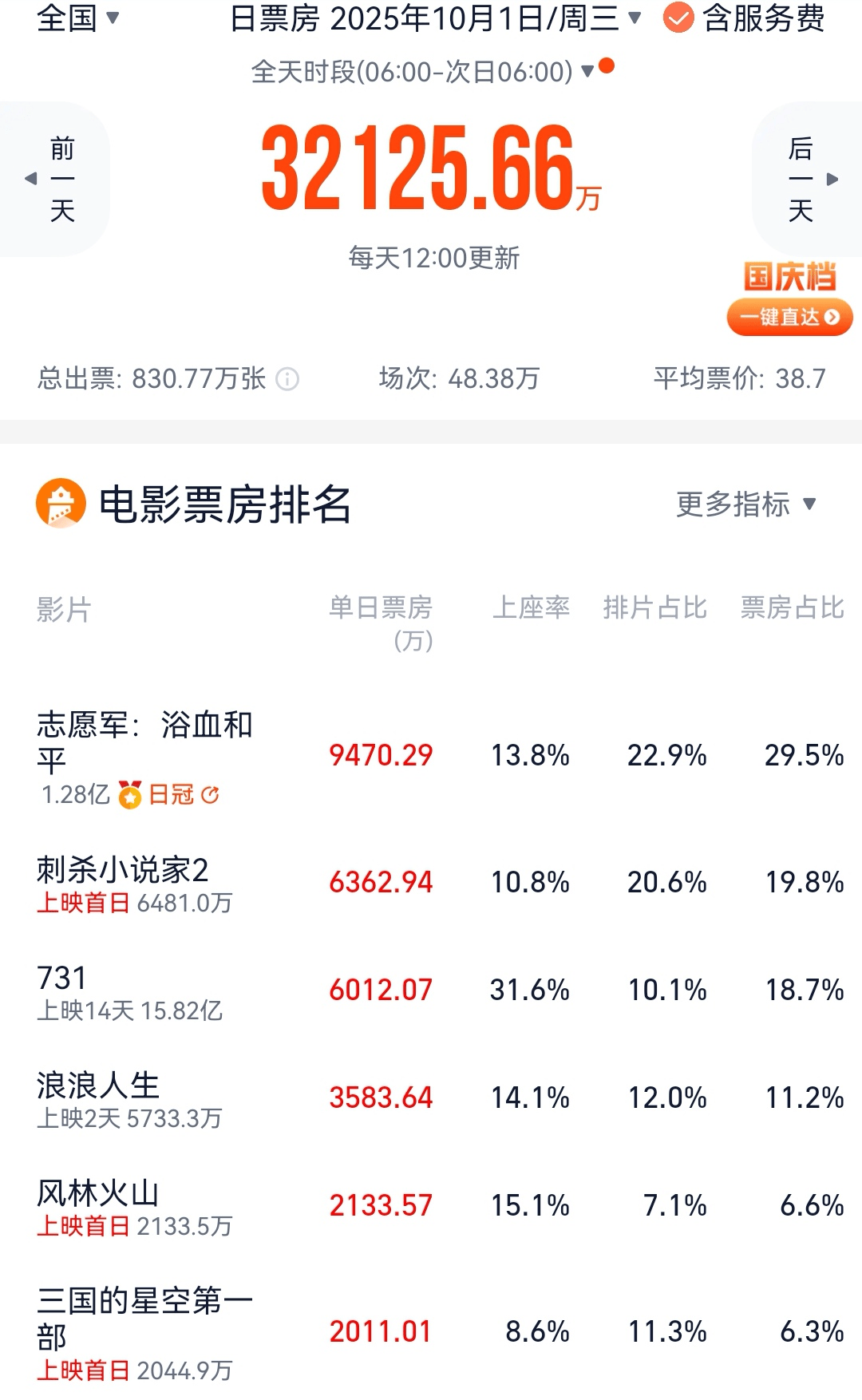The height and width of the screenshot is (1400, 862).
Task: Open the date picker for 2025年10月1日
Action: [x=435, y=18]
